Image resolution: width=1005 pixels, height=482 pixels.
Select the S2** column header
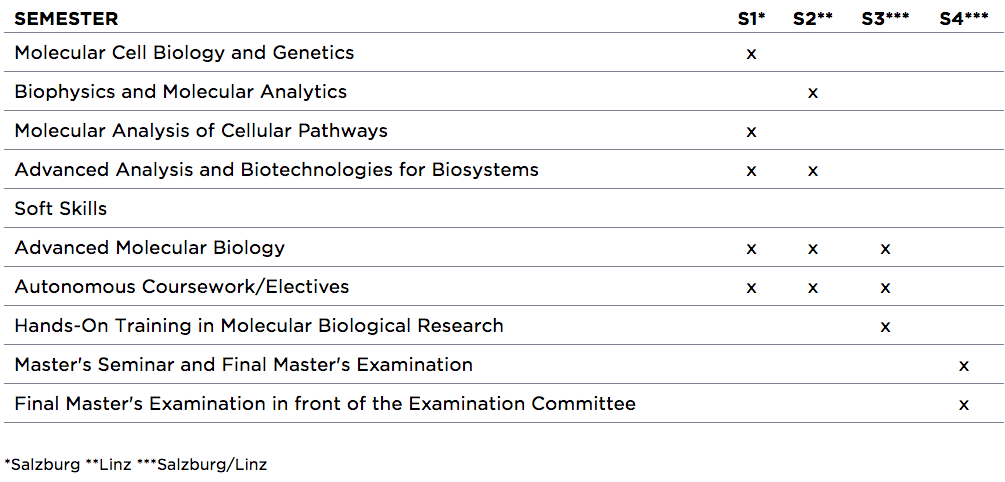point(813,19)
